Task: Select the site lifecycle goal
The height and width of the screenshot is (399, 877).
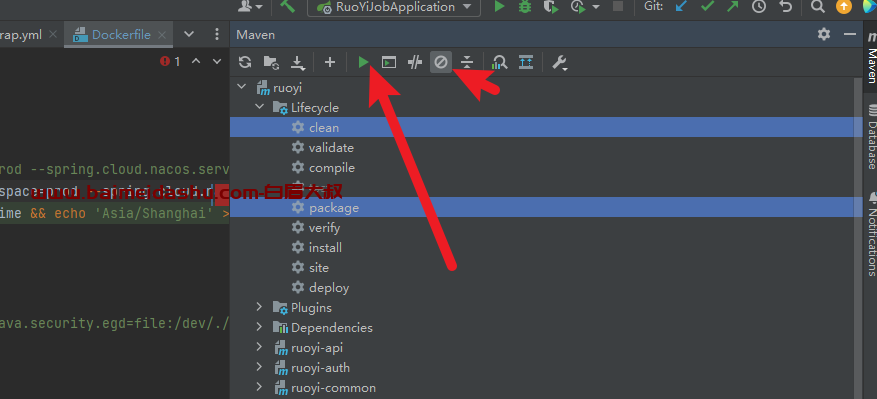Action: 546,267
